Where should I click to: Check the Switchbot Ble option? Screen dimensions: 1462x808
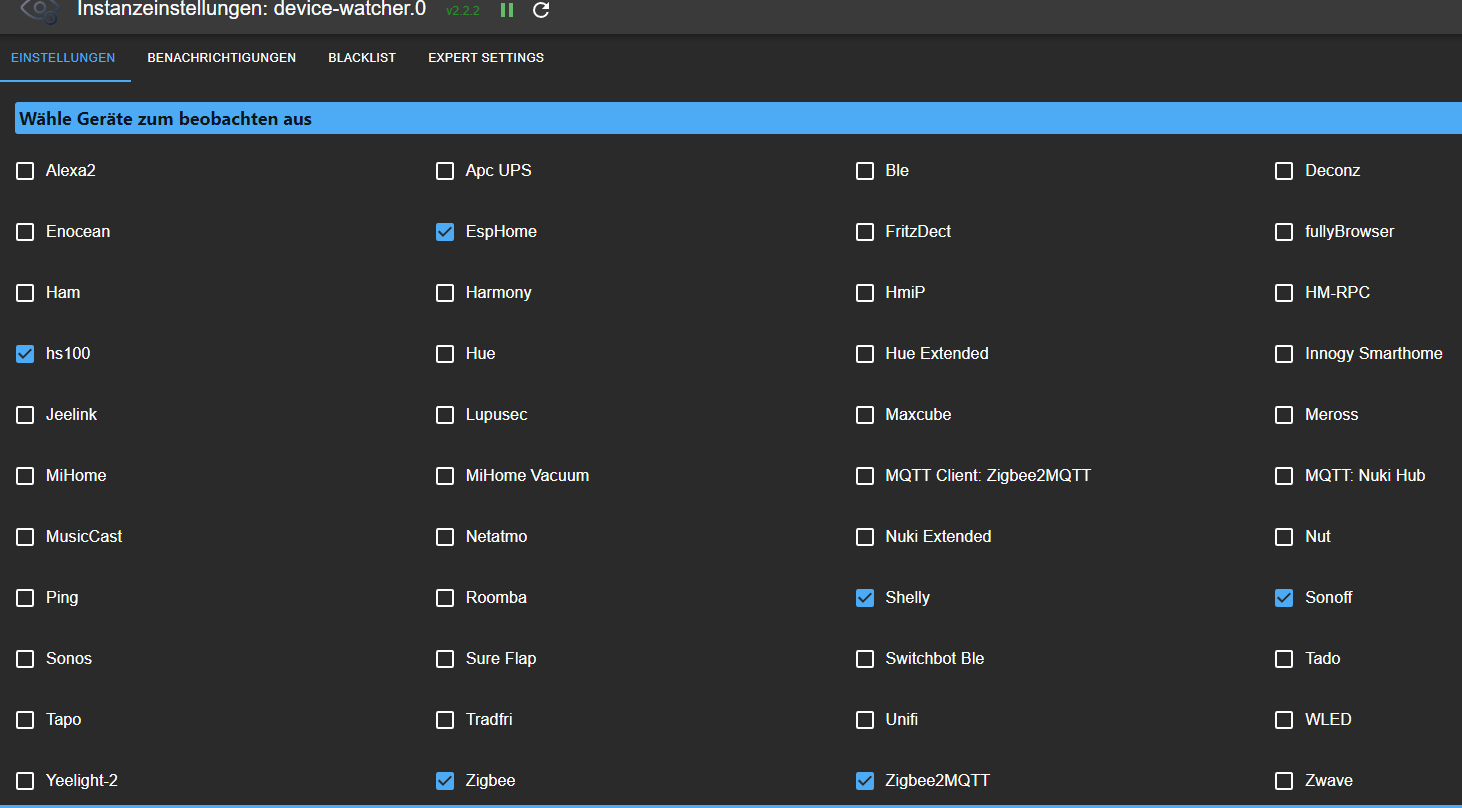pyautogui.click(x=865, y=659)
